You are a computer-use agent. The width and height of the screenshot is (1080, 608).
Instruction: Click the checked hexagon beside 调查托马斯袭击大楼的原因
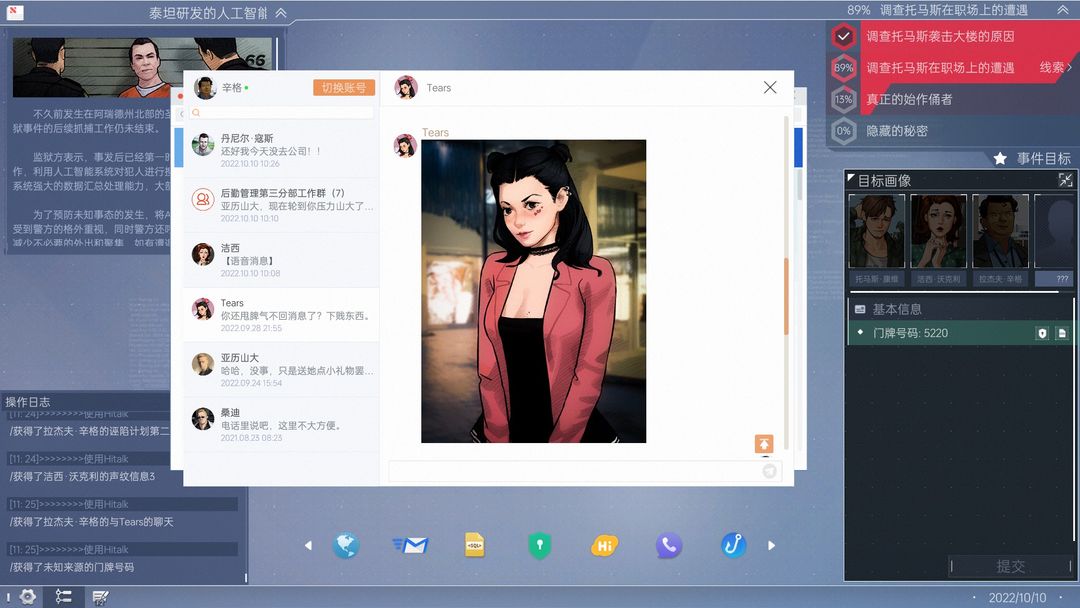[x=844, y=36]
